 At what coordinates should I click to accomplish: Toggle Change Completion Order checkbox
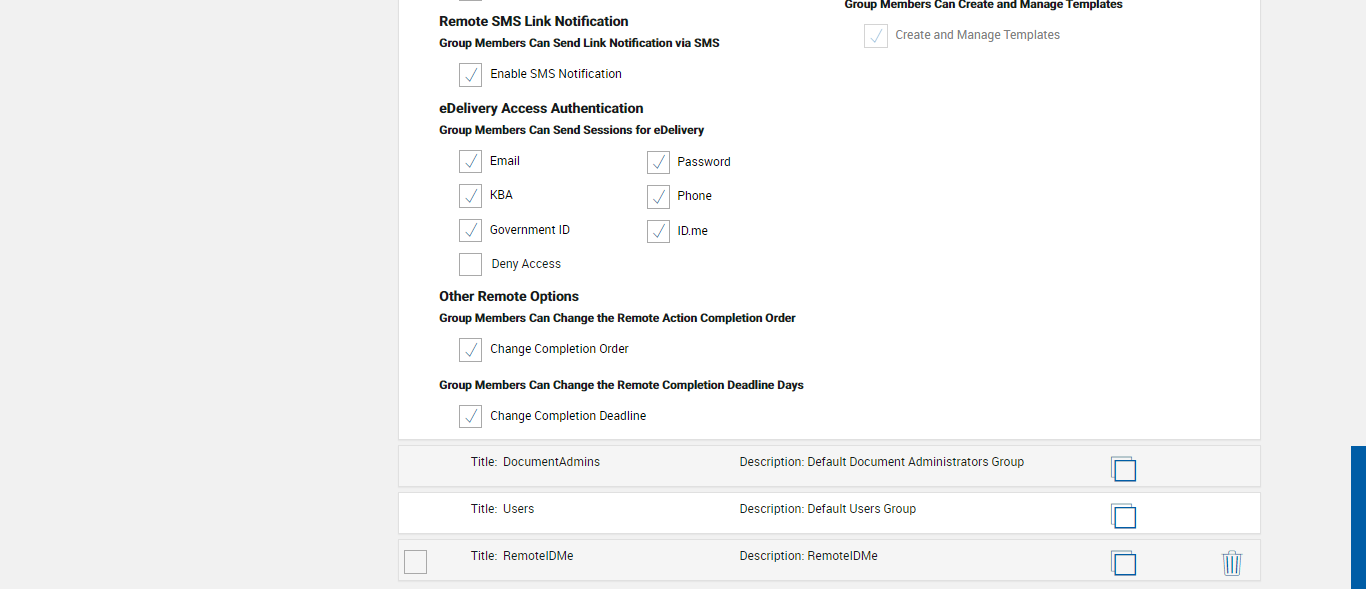(470, 349)
